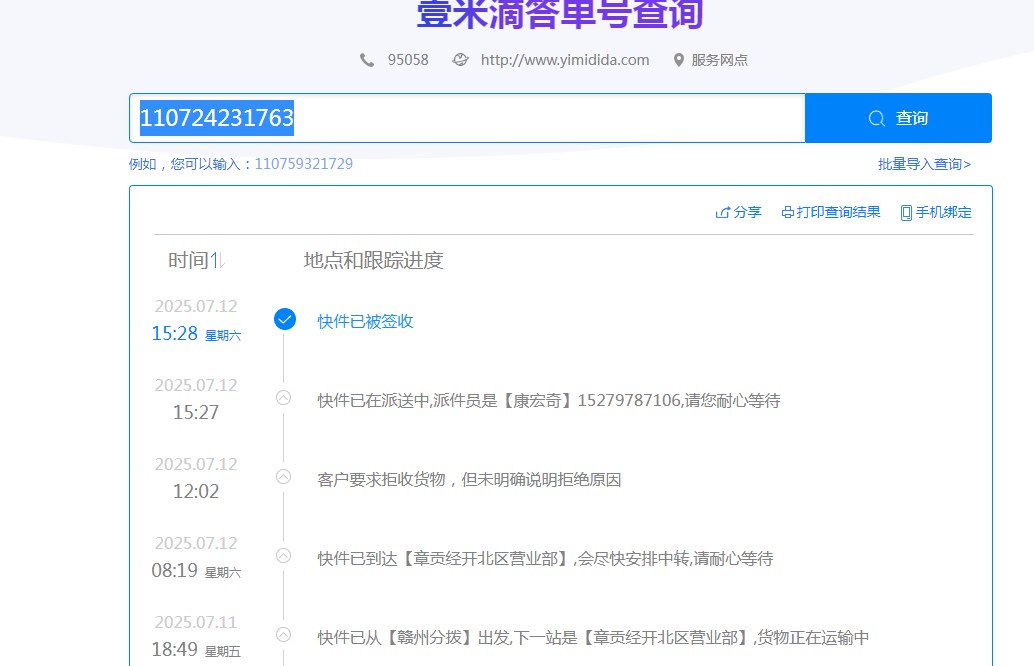Click the 18:49 星期五 timestamp
This screenshot has width=1034, height=666.
[x=197, y=650]
